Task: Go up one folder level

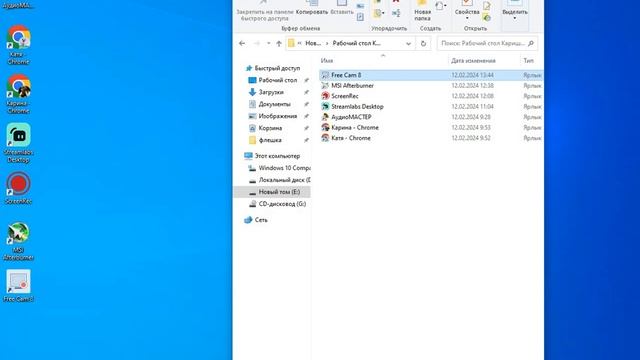Action: pyautogui.click(x=279, y=43)
